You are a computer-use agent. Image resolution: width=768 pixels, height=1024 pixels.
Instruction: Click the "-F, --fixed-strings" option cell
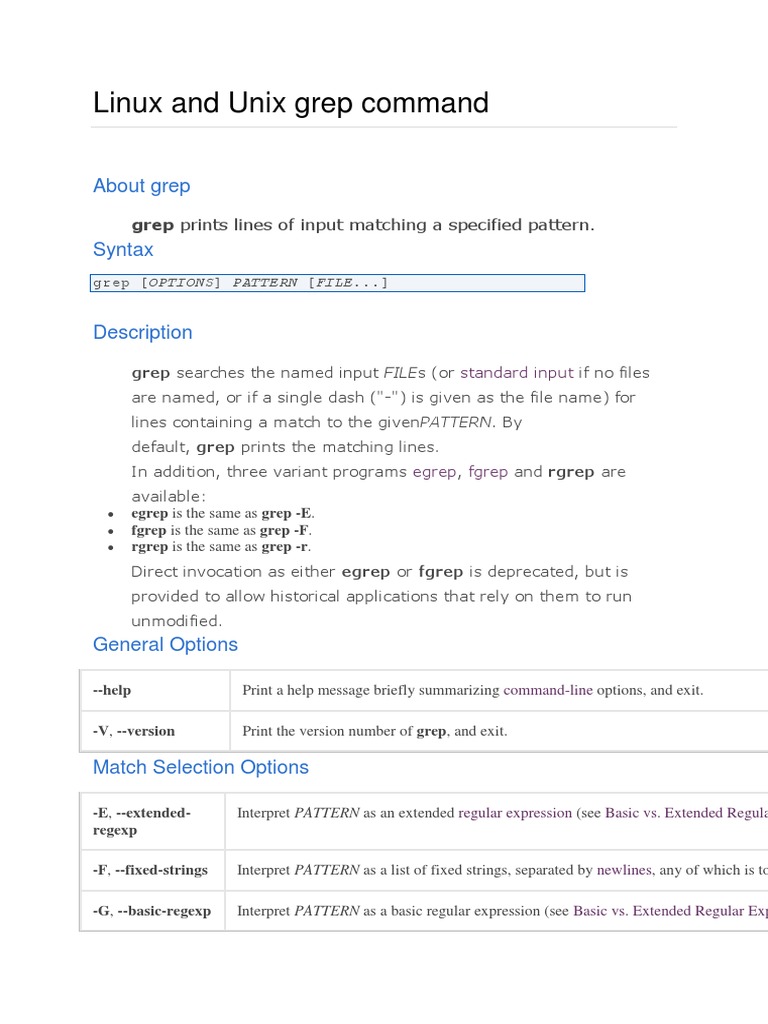[x=150, y=870]
